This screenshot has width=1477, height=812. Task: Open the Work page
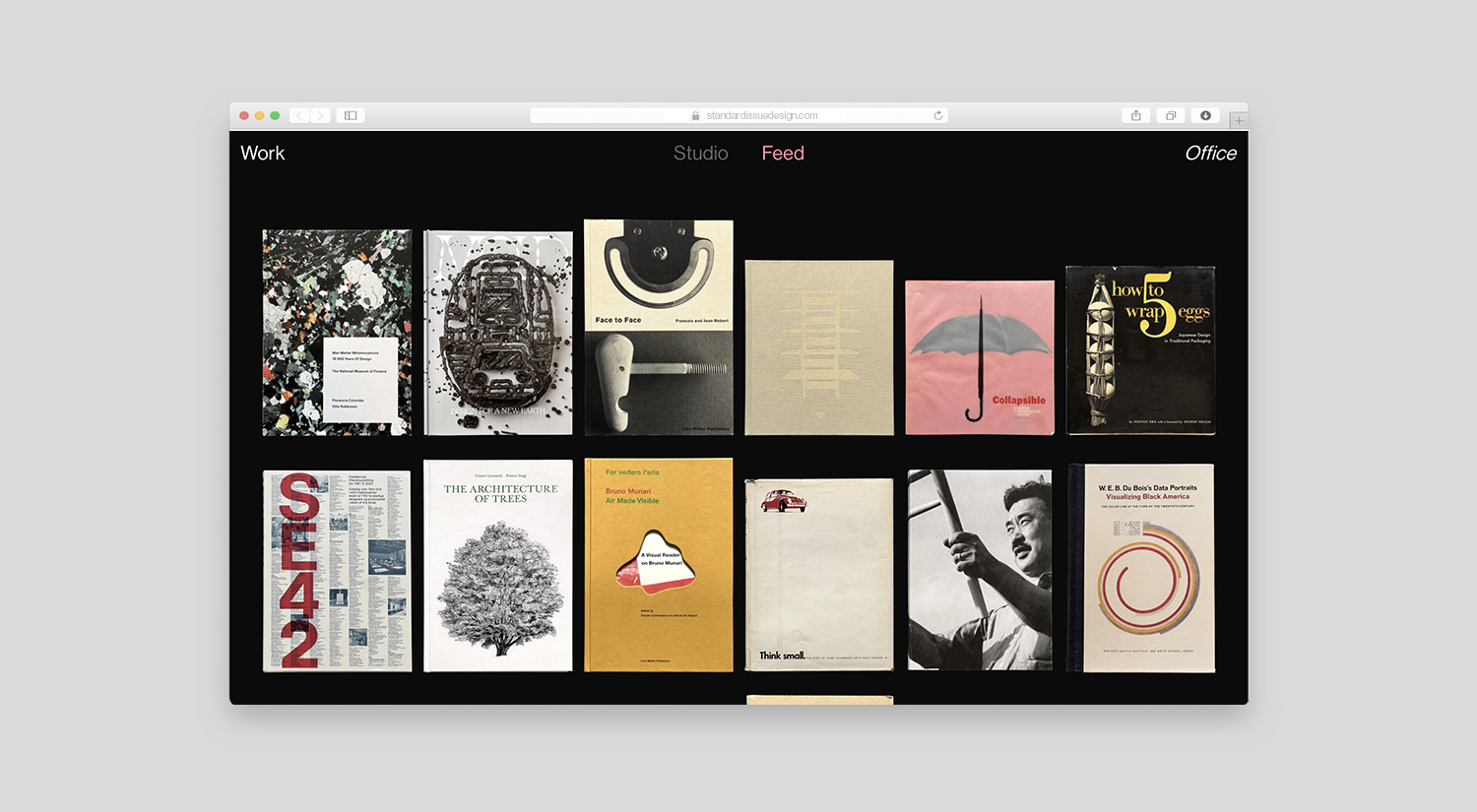pos(263,153)
